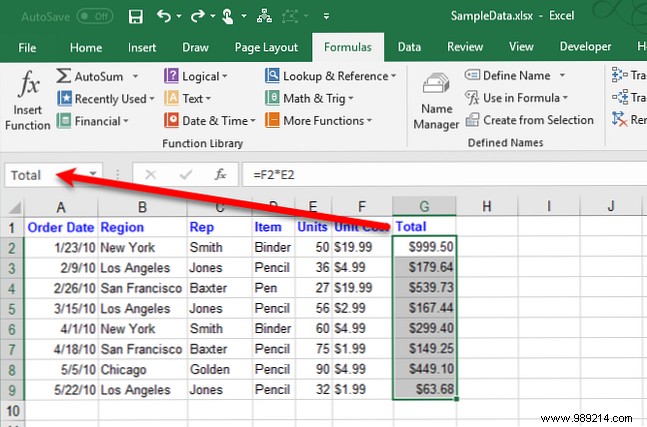The image size is (647, 427).
Task: Select the Pen cell in the Item column
Action: [x=273, y=288]
